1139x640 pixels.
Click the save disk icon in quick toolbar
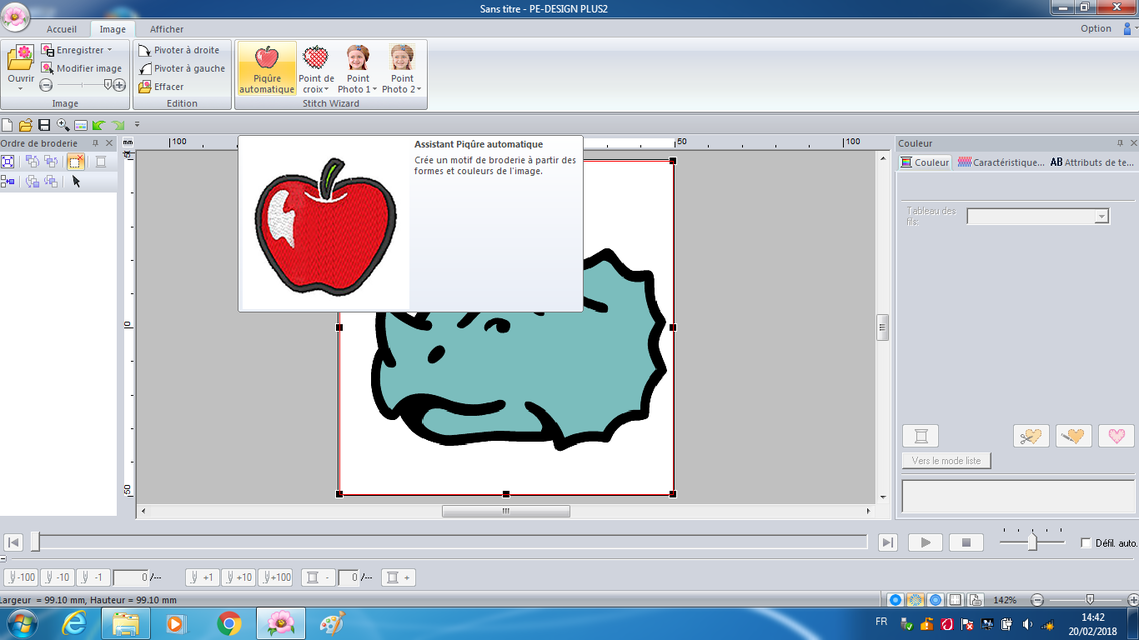[x=44, y=125]
